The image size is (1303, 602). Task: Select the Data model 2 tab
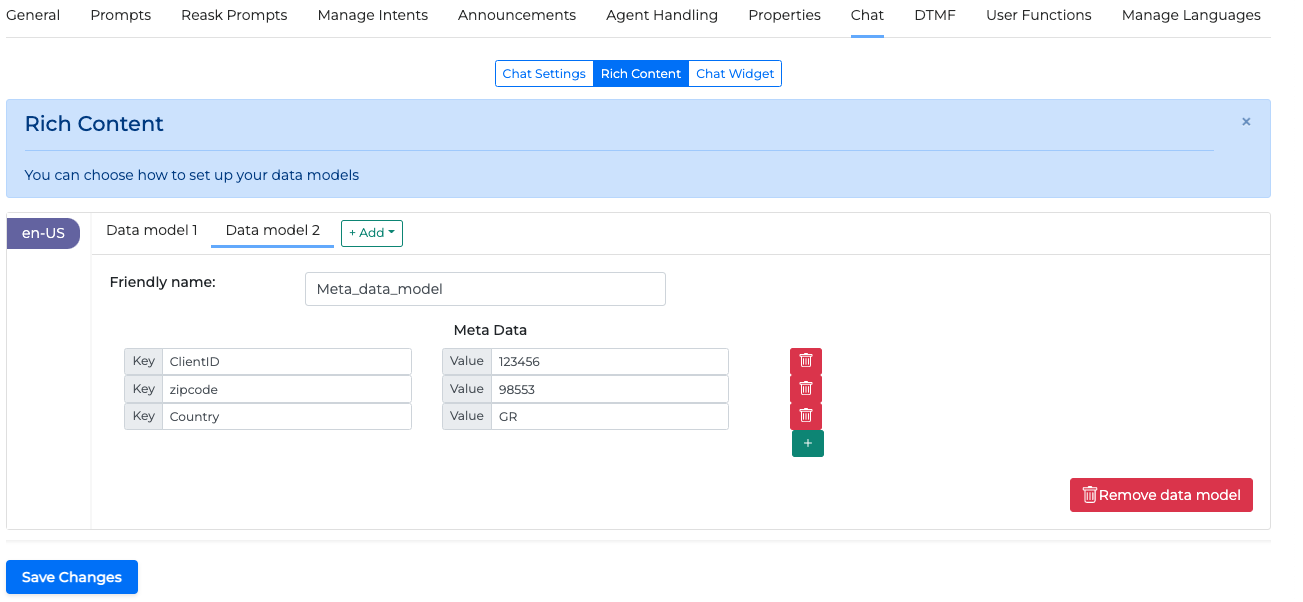click(272, 230)
